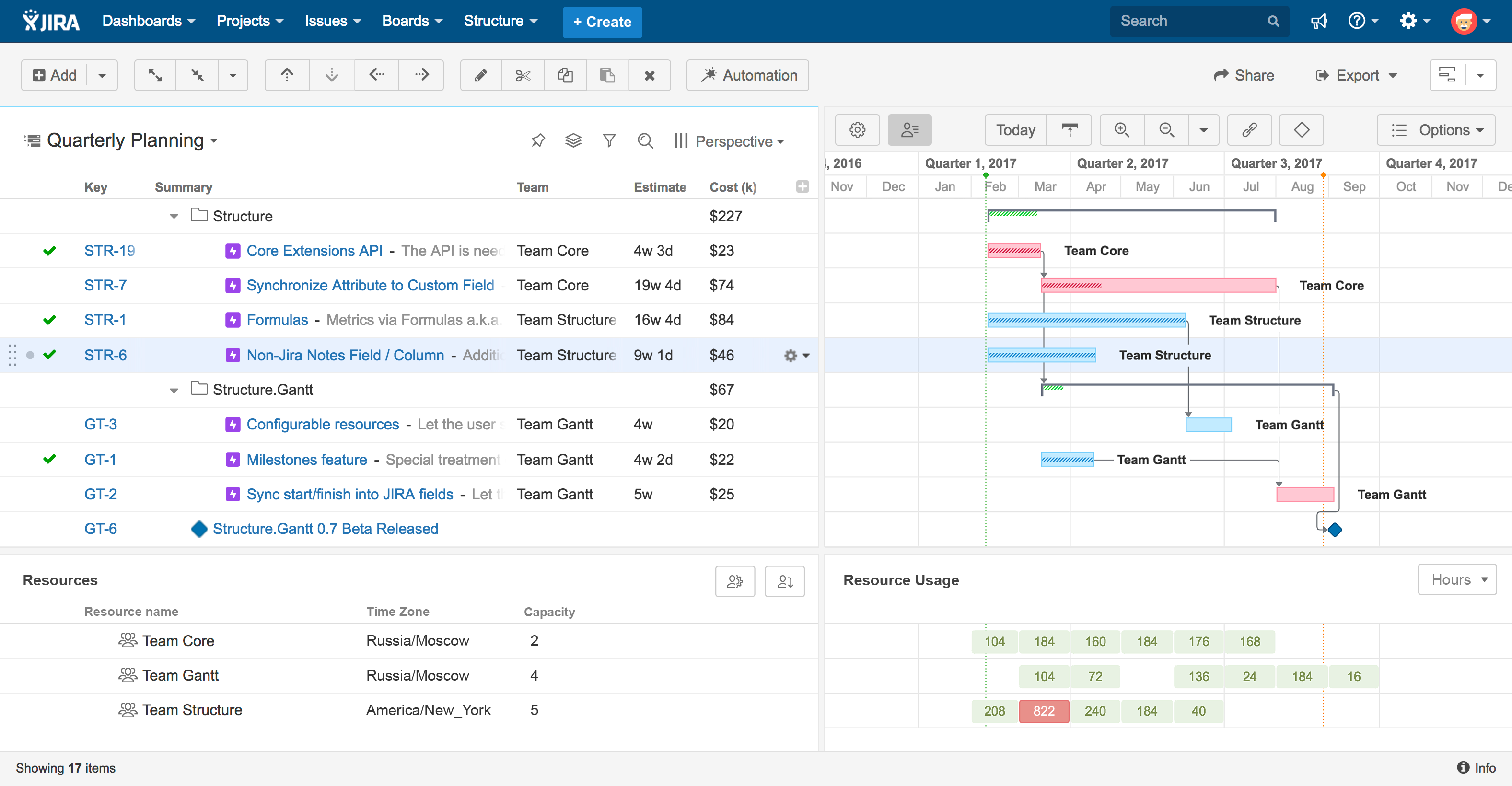
Task: Click the Create button
Action: tap(602, 23)
